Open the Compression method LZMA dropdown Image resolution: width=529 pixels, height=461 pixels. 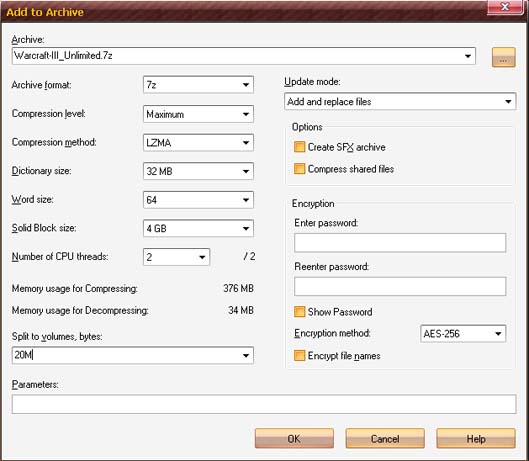click(198, 143)
